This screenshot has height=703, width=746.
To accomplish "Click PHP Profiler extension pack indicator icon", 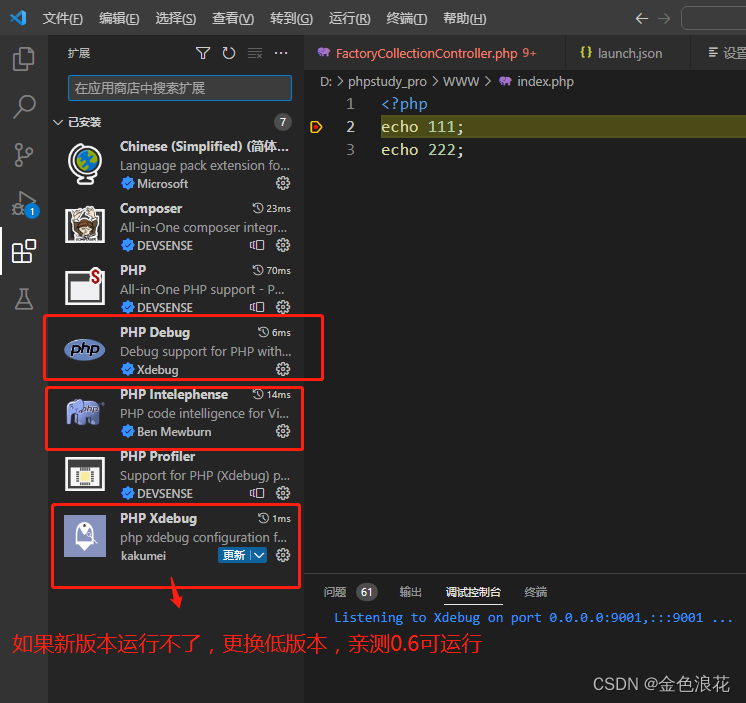I will tap(257, 493).
